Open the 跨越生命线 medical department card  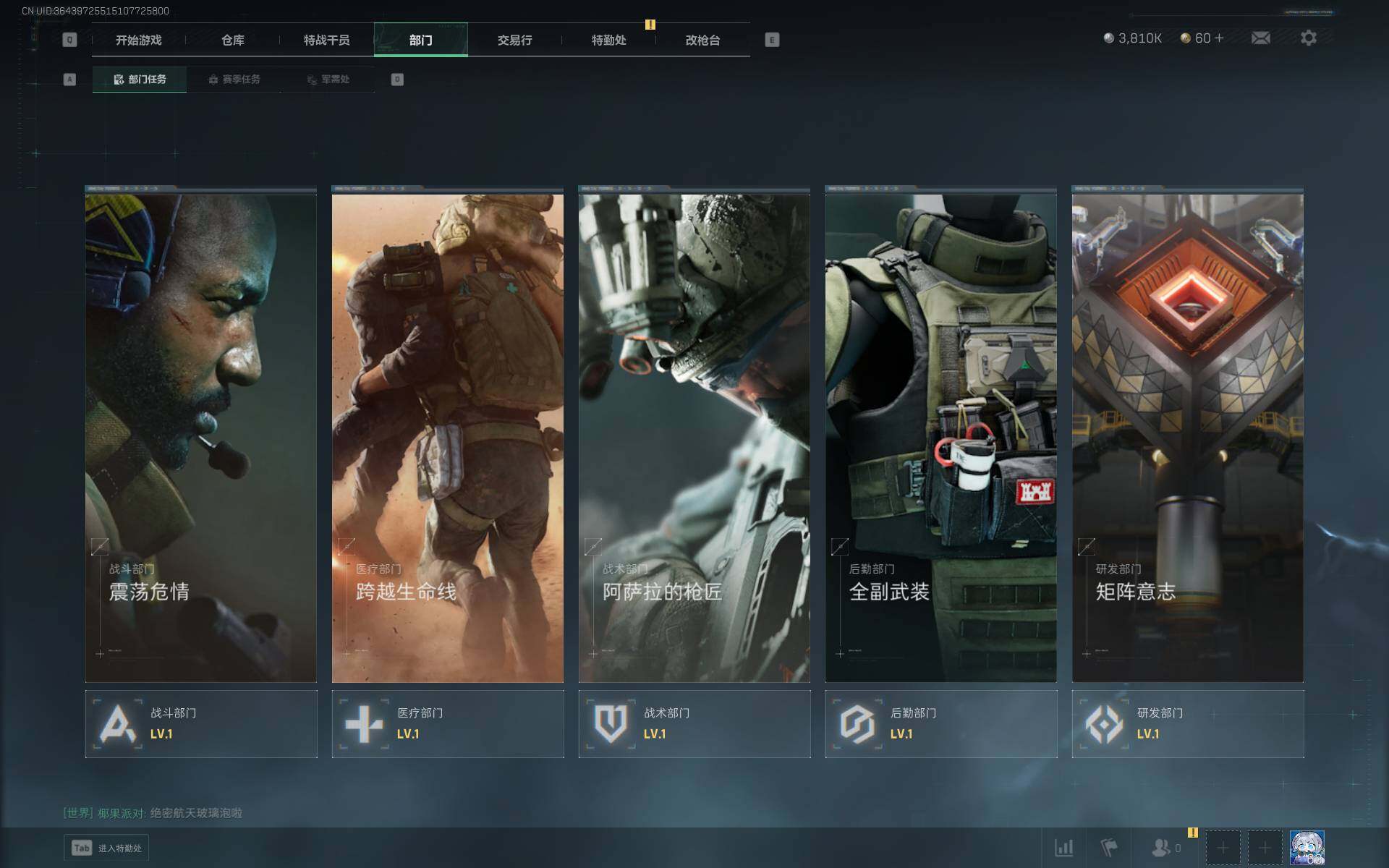point(447,434)
